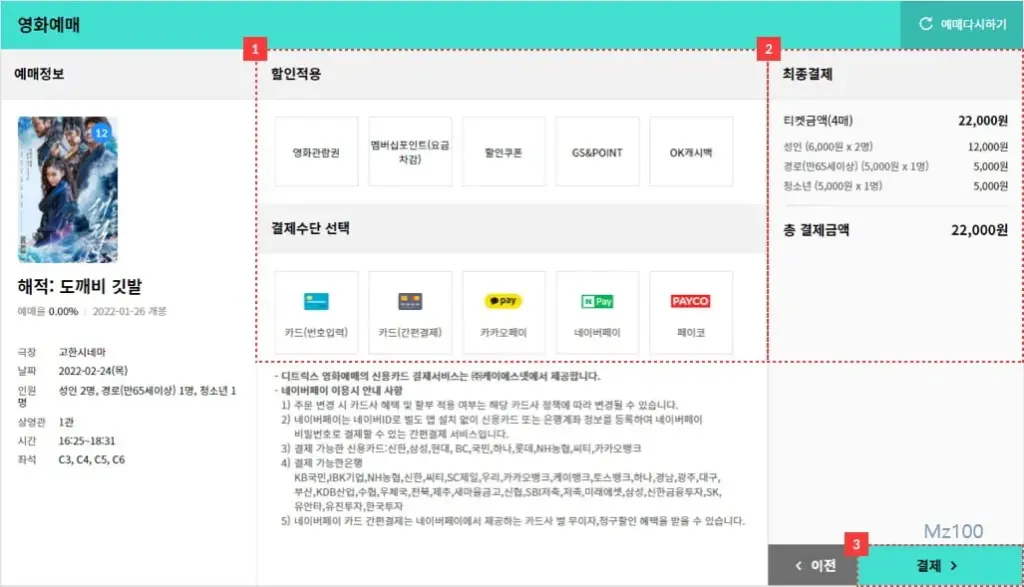The height and width of the screenshot is (587, 1024).
Task: Apply the OK캐시백 discount
Action: tap(691, 152)
